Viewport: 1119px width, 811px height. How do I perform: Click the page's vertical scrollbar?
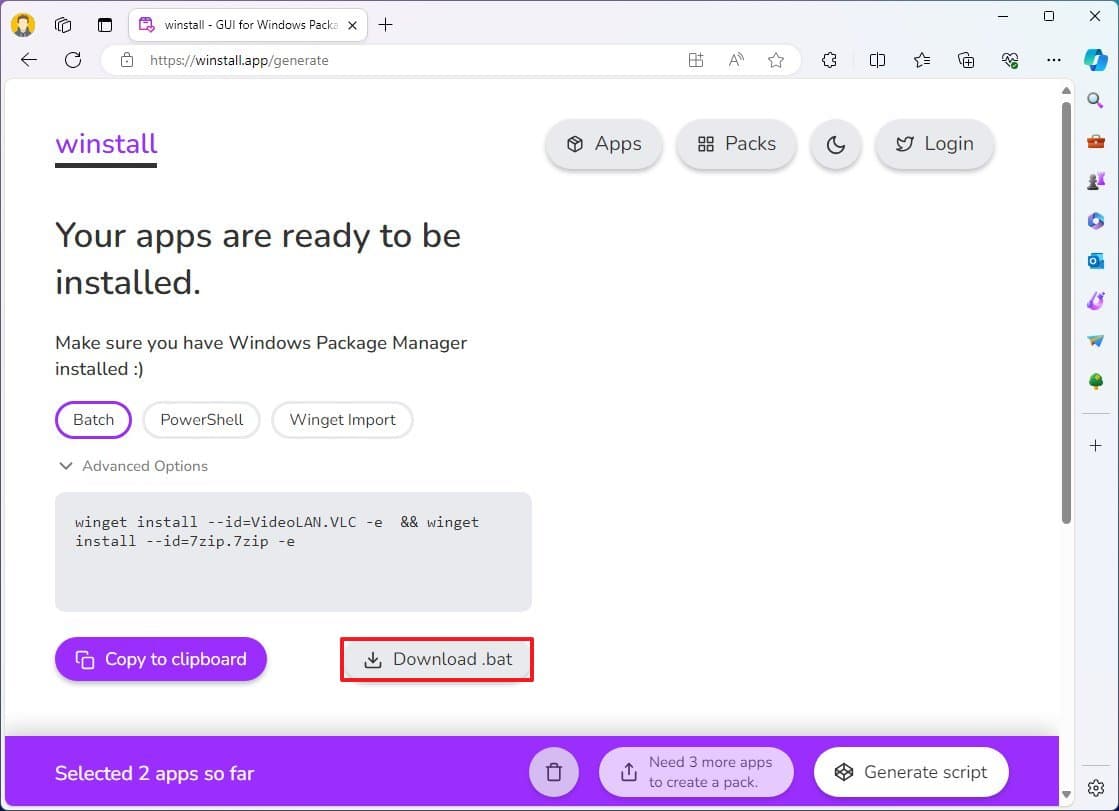click(1066, 310)
